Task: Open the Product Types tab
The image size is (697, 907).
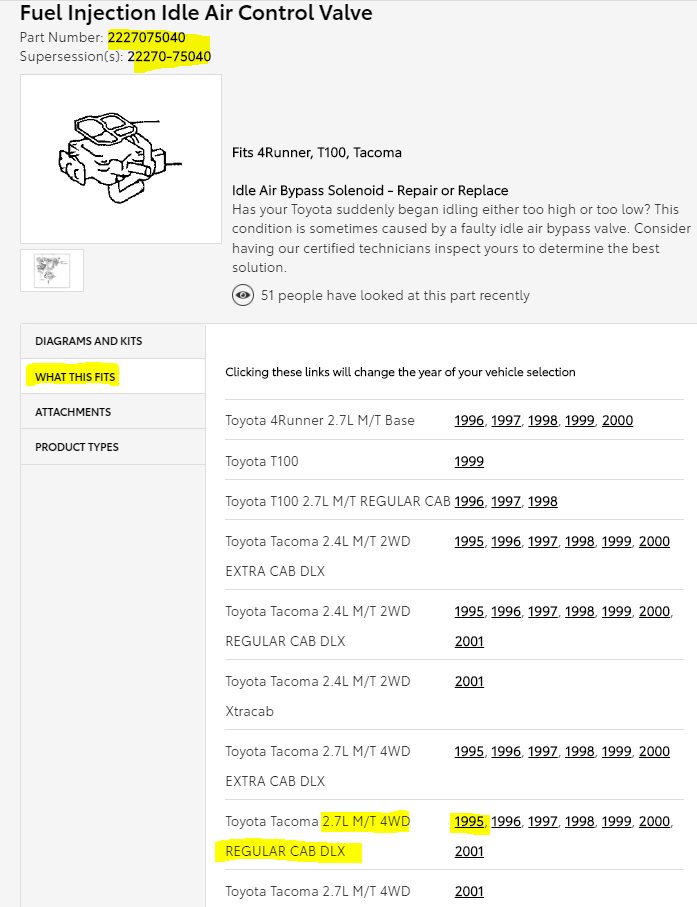Action: tap(77, 447)
